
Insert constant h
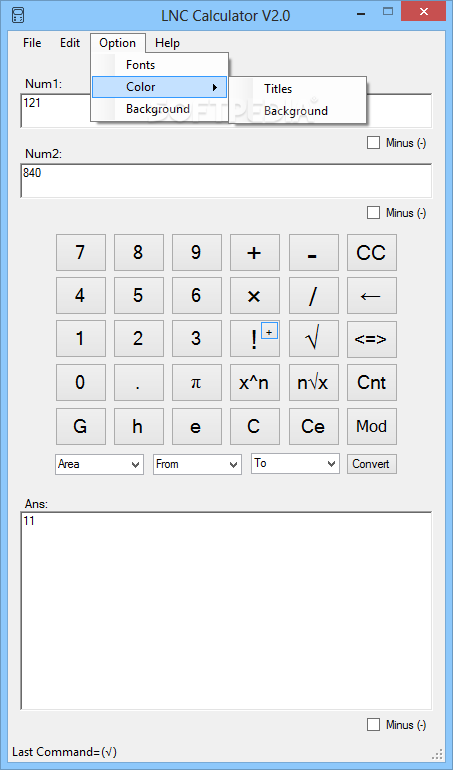coord(139,426)
